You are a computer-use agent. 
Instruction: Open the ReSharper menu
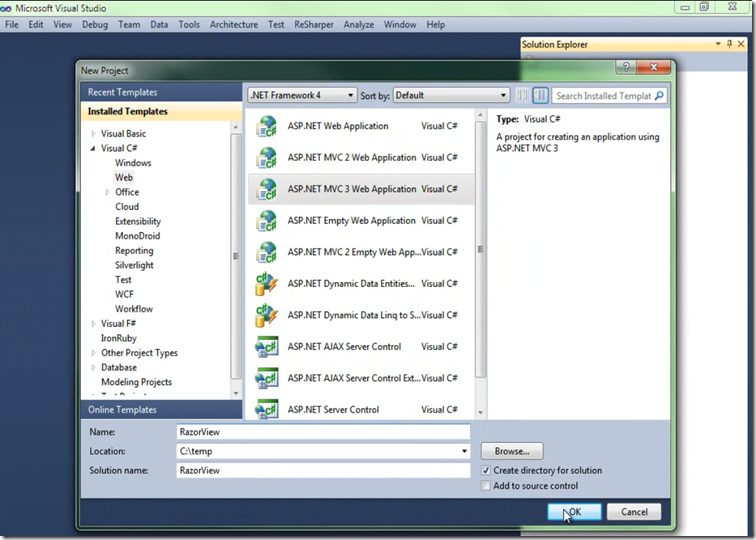[x=313, y=25]
